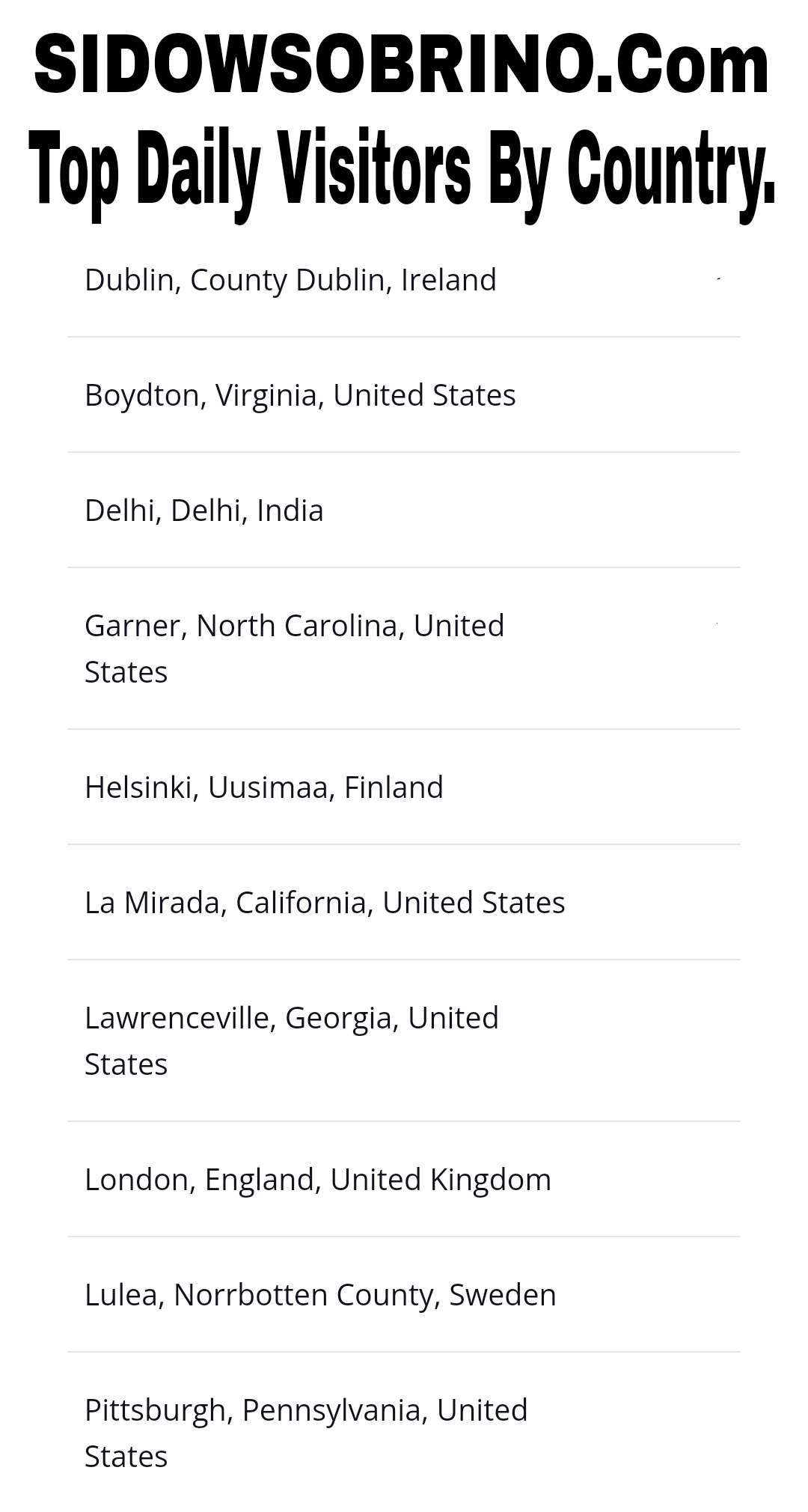The width and height of the screenshot is (808, 1512).
Task: Click the words United Kingdom in London row
Action: [x=441, y=1180]
